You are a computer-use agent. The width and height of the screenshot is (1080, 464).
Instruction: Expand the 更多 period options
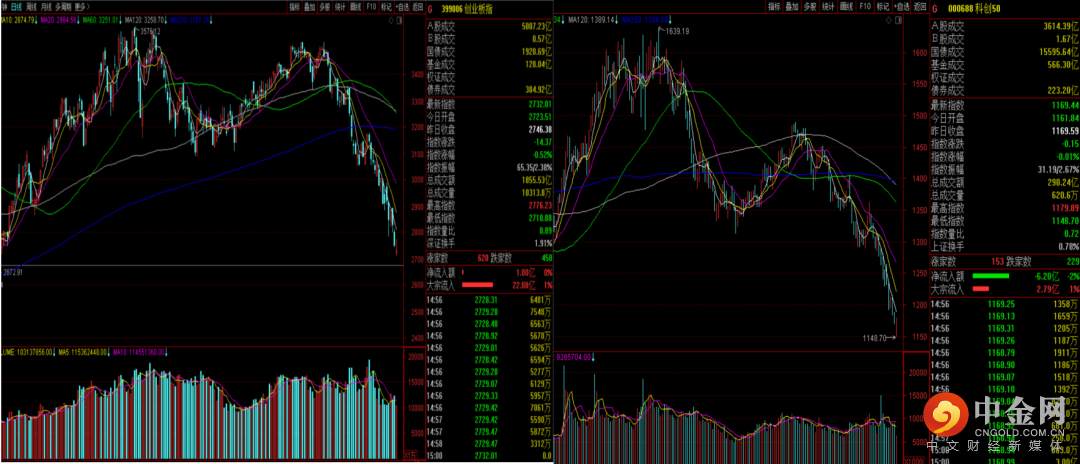click(x=82, y=7)
